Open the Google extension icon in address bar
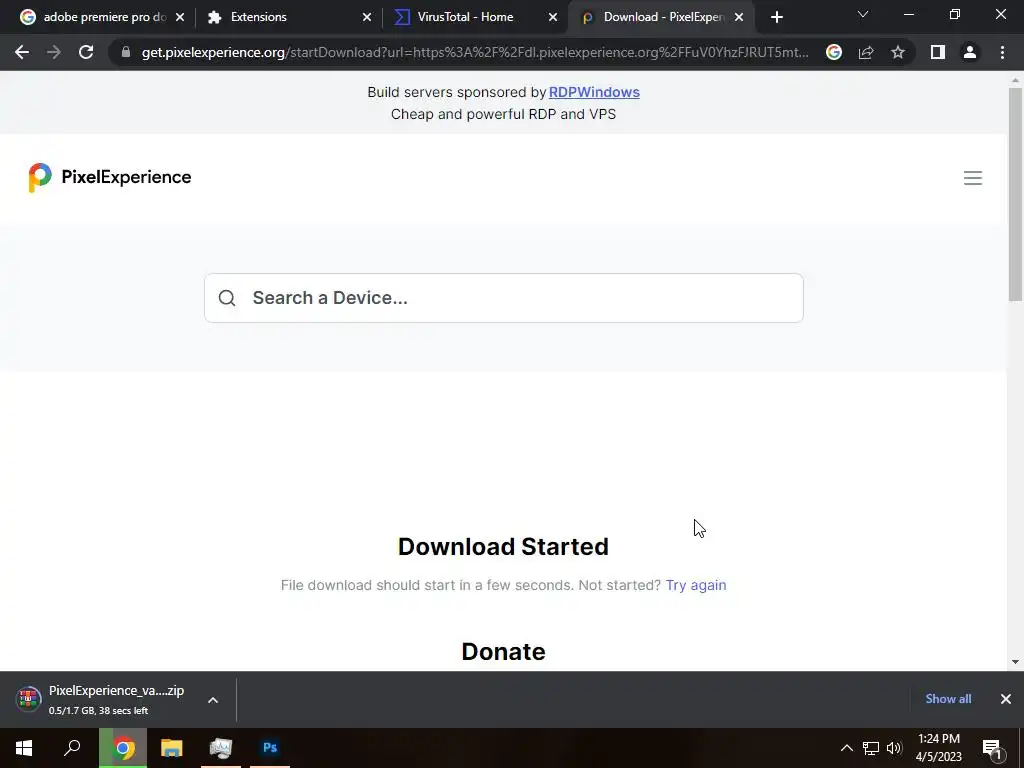This screenshot has width=1024, height=768. pos(834,52)
